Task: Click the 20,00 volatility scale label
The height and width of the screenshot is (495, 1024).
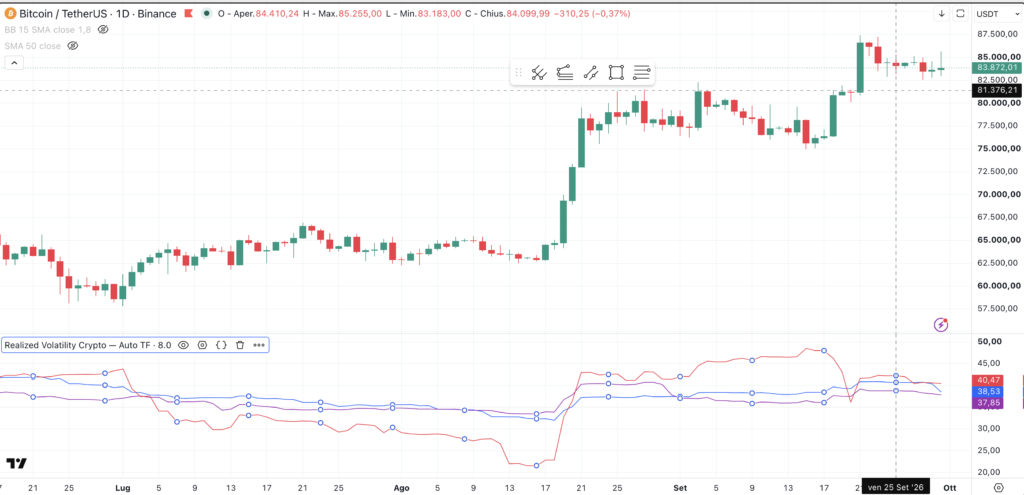Action: pos(990,471)
